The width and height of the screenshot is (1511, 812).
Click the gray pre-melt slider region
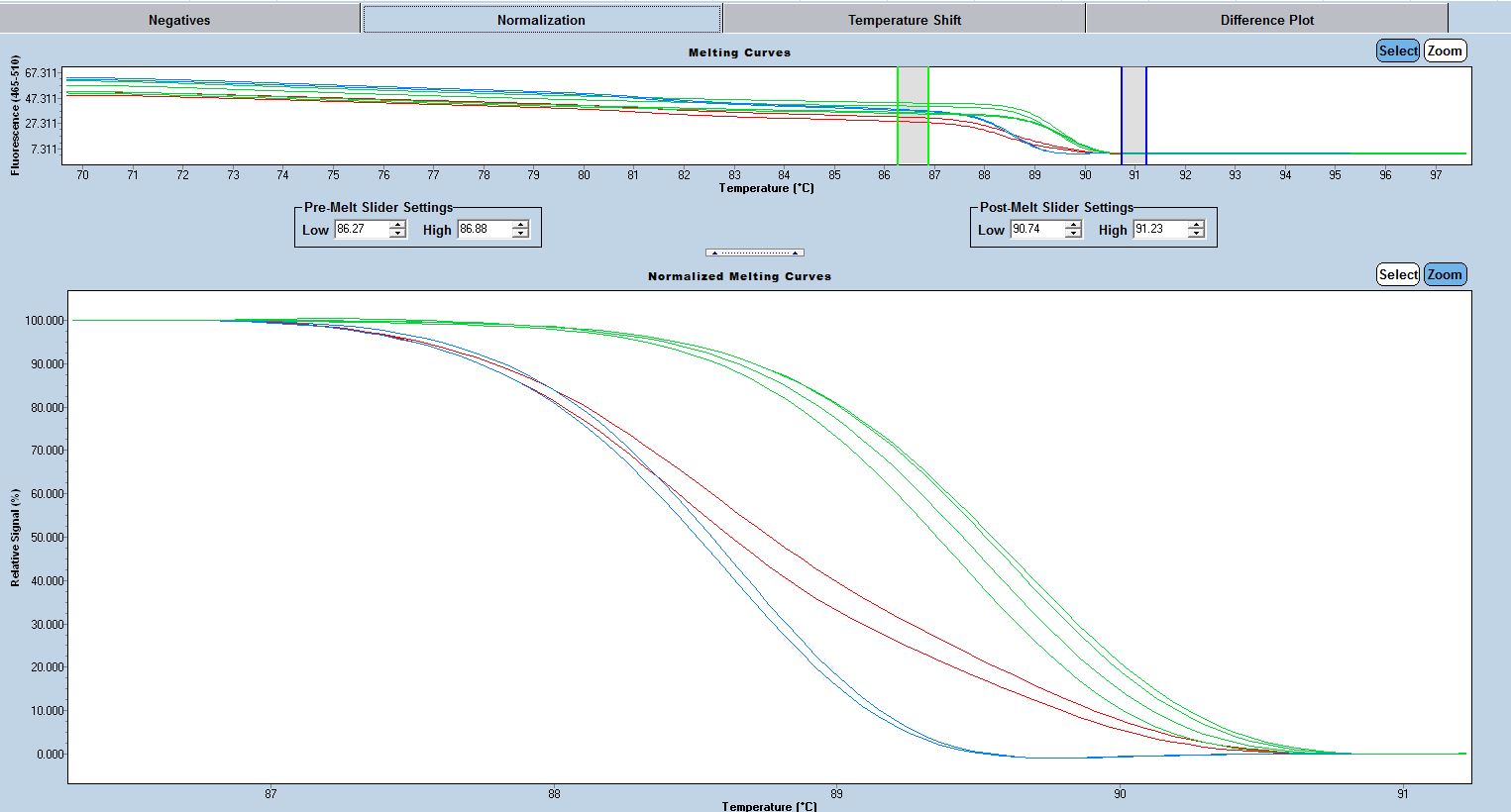click(913, 114)
